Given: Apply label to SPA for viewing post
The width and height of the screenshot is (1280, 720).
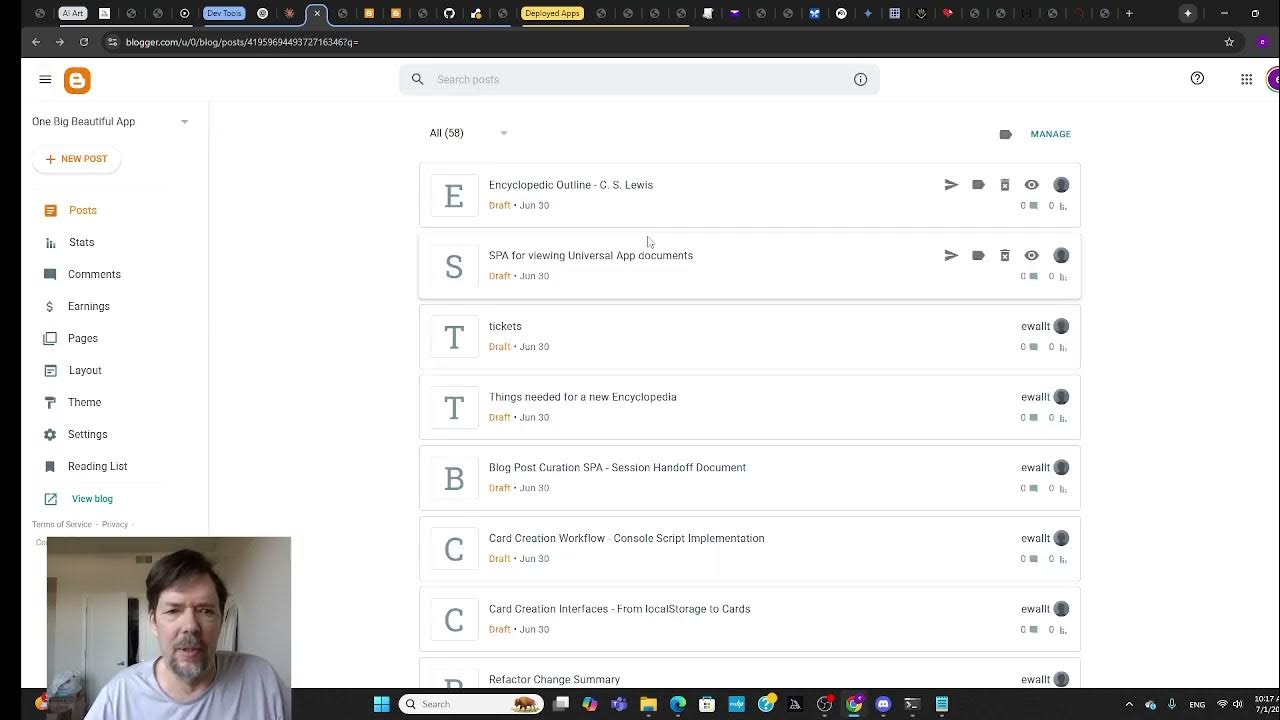Looking at the screenshot, I should 978,256.
